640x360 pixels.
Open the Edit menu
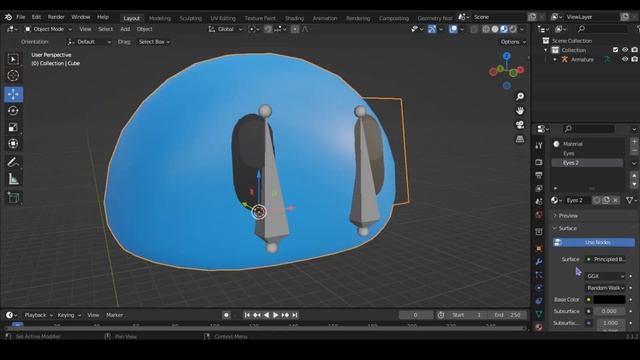click(36, 17)
